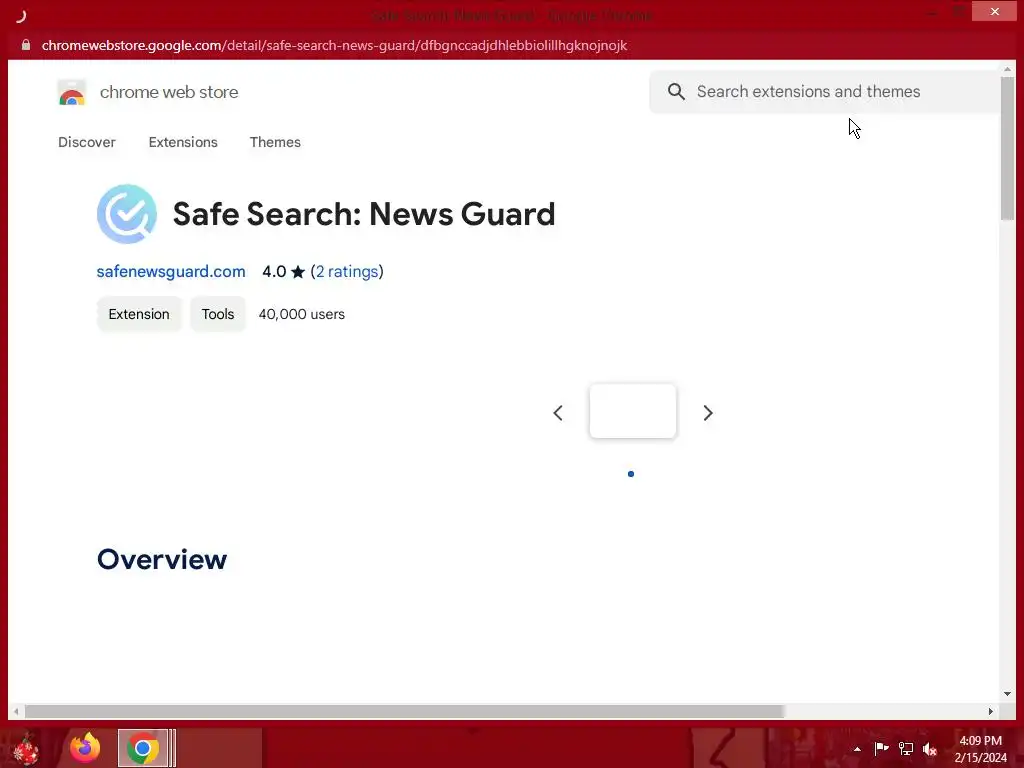
Task: Click the horizontal scrollbar thumb
Action: 404,711
